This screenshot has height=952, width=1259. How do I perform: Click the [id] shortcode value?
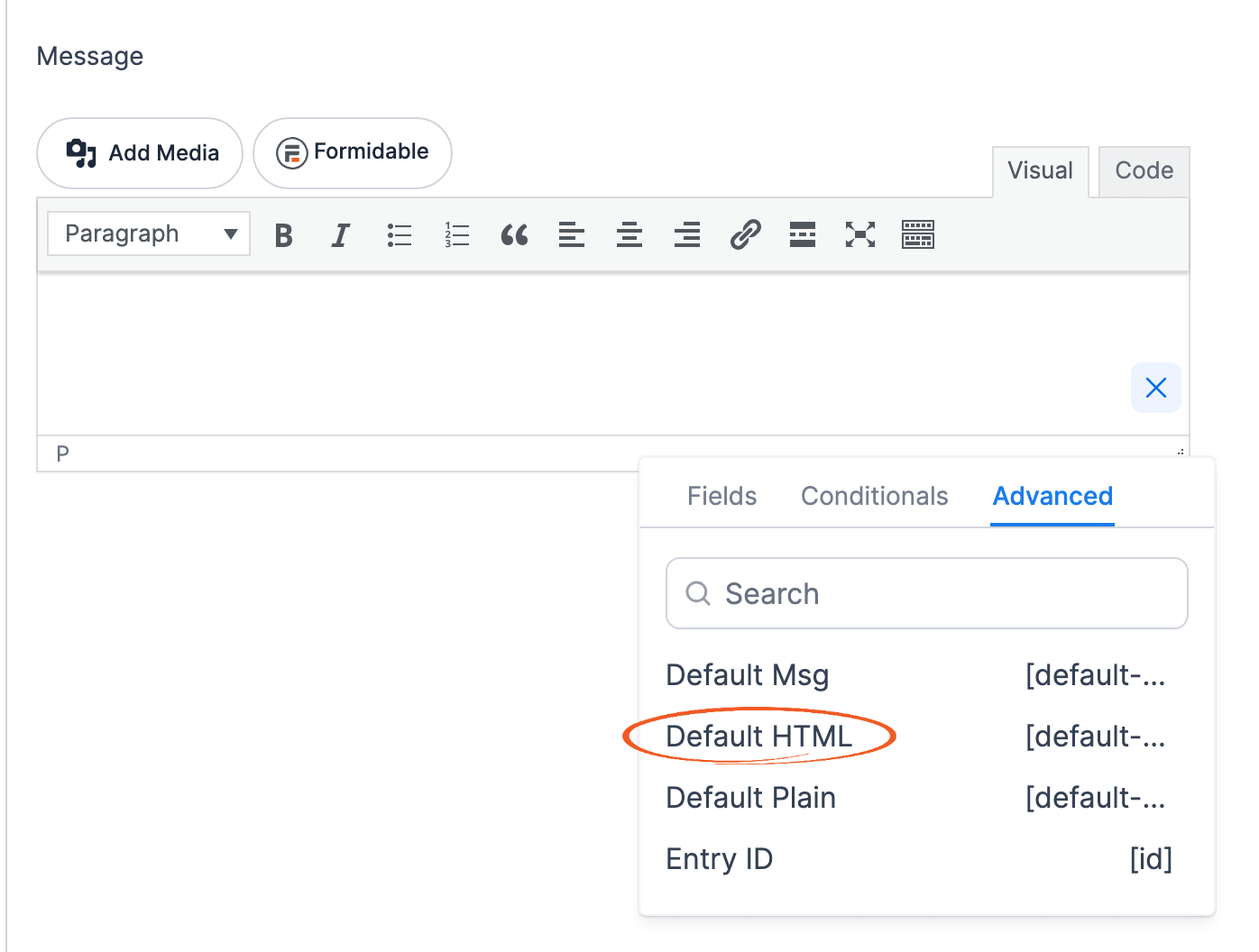pos(1152,859)
